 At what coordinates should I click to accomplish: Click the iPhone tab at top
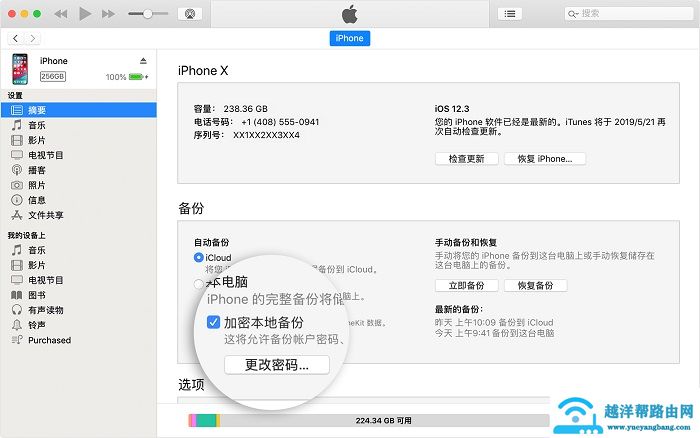[350, 38]
